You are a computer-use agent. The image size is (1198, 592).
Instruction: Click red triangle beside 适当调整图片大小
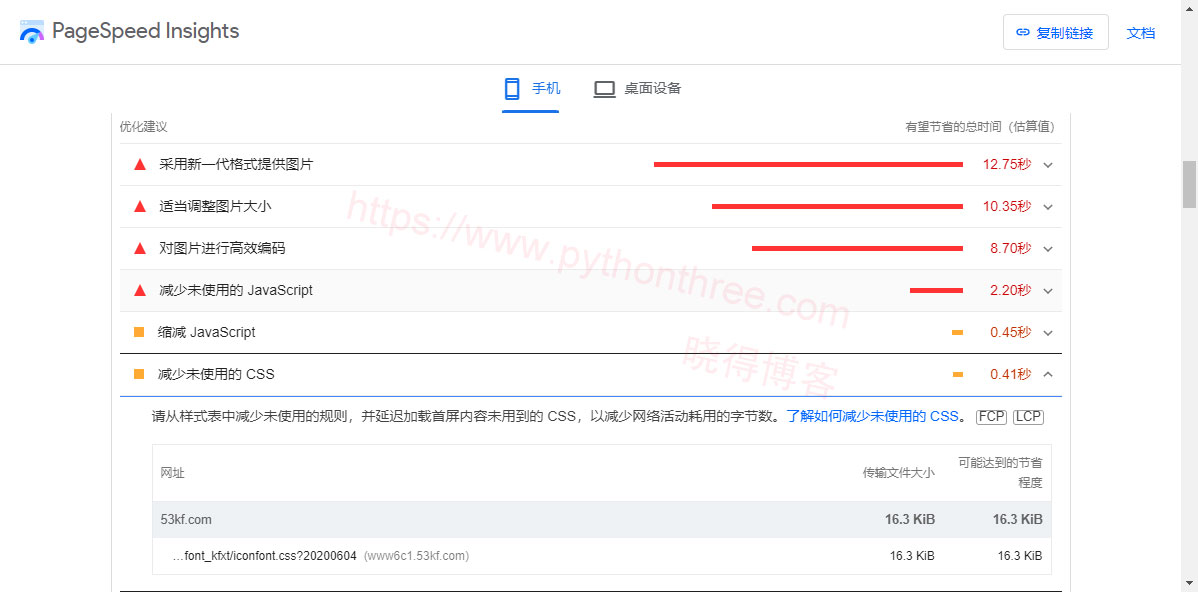pyautogui.click(x=139, y=206)
